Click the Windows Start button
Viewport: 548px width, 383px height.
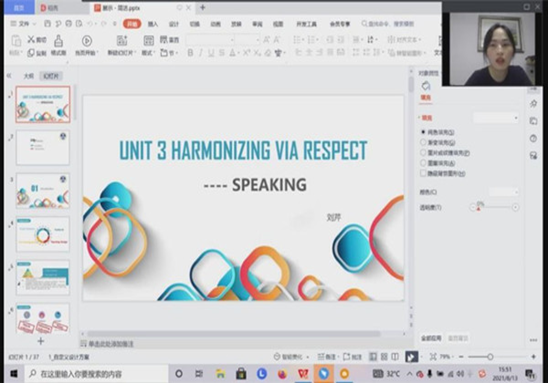[x=14, y=374]
